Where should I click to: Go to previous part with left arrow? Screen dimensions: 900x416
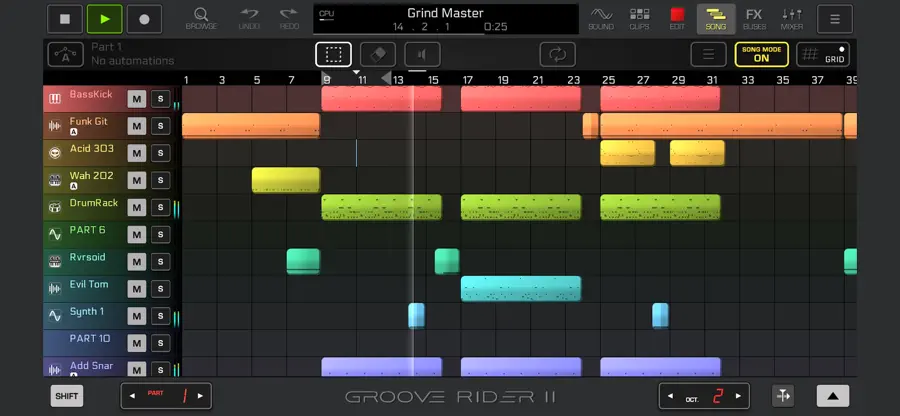(133, 396)
